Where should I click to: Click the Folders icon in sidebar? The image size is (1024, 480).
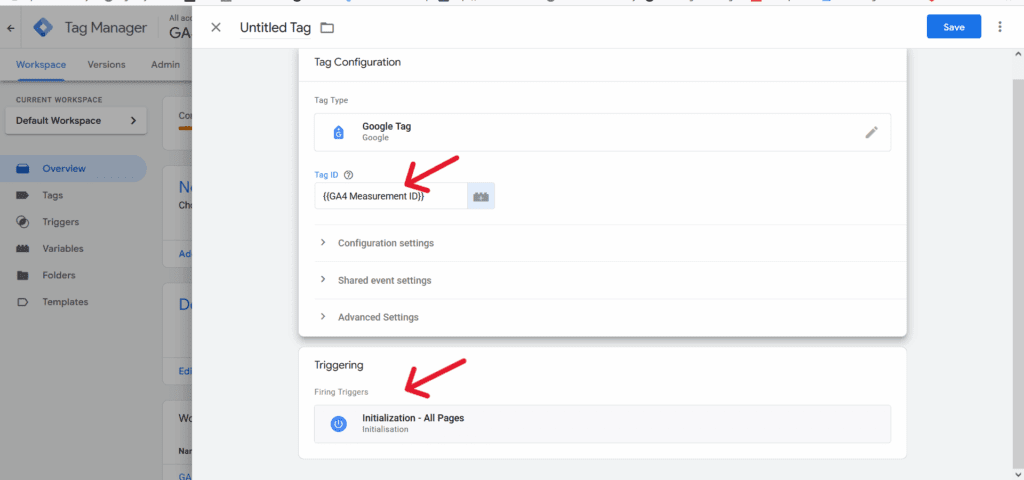click(23, 276)
